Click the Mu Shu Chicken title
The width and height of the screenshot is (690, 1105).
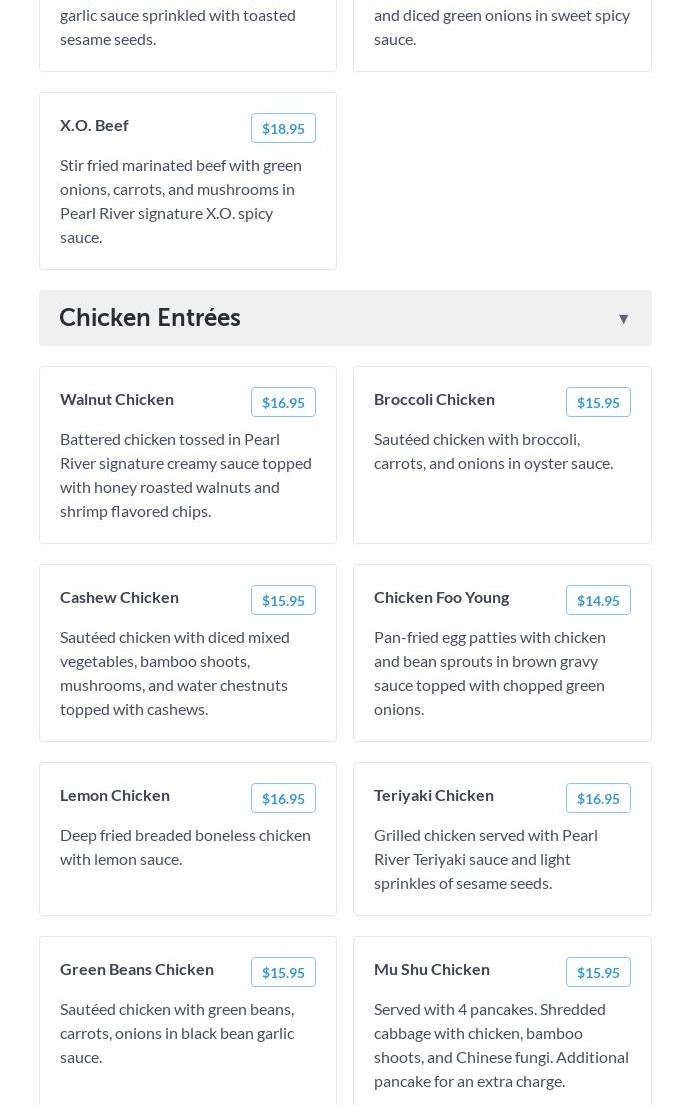(x=431, y=970)
